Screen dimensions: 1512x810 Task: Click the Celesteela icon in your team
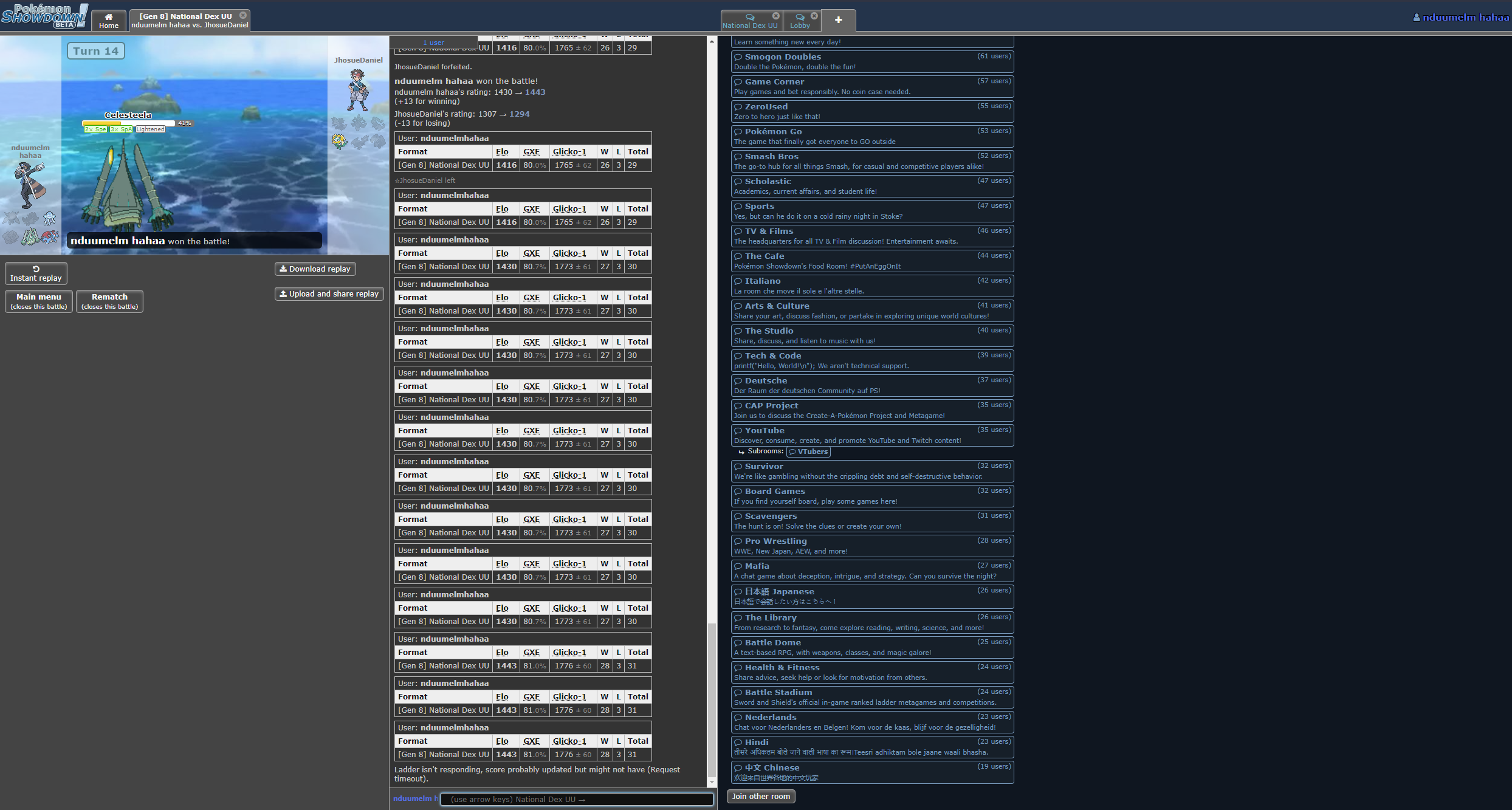click(30, 236)
